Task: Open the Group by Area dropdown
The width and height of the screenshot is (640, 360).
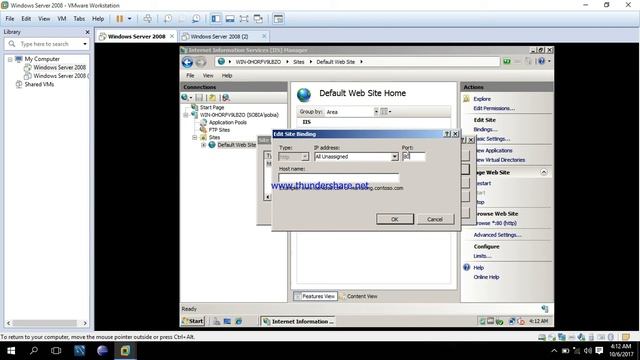Action: tap(376, 111)
